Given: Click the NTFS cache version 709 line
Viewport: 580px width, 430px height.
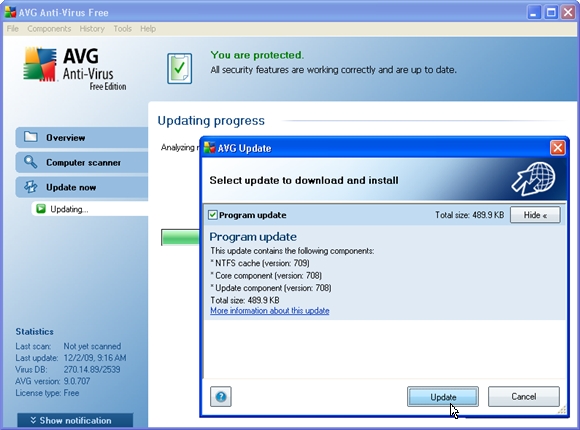Looking at the screenshot, I should click(260, 263).
